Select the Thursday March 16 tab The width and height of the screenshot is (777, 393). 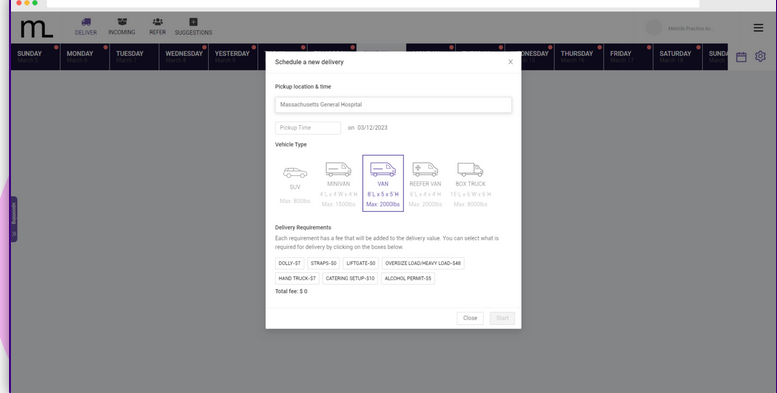(578, 56)
